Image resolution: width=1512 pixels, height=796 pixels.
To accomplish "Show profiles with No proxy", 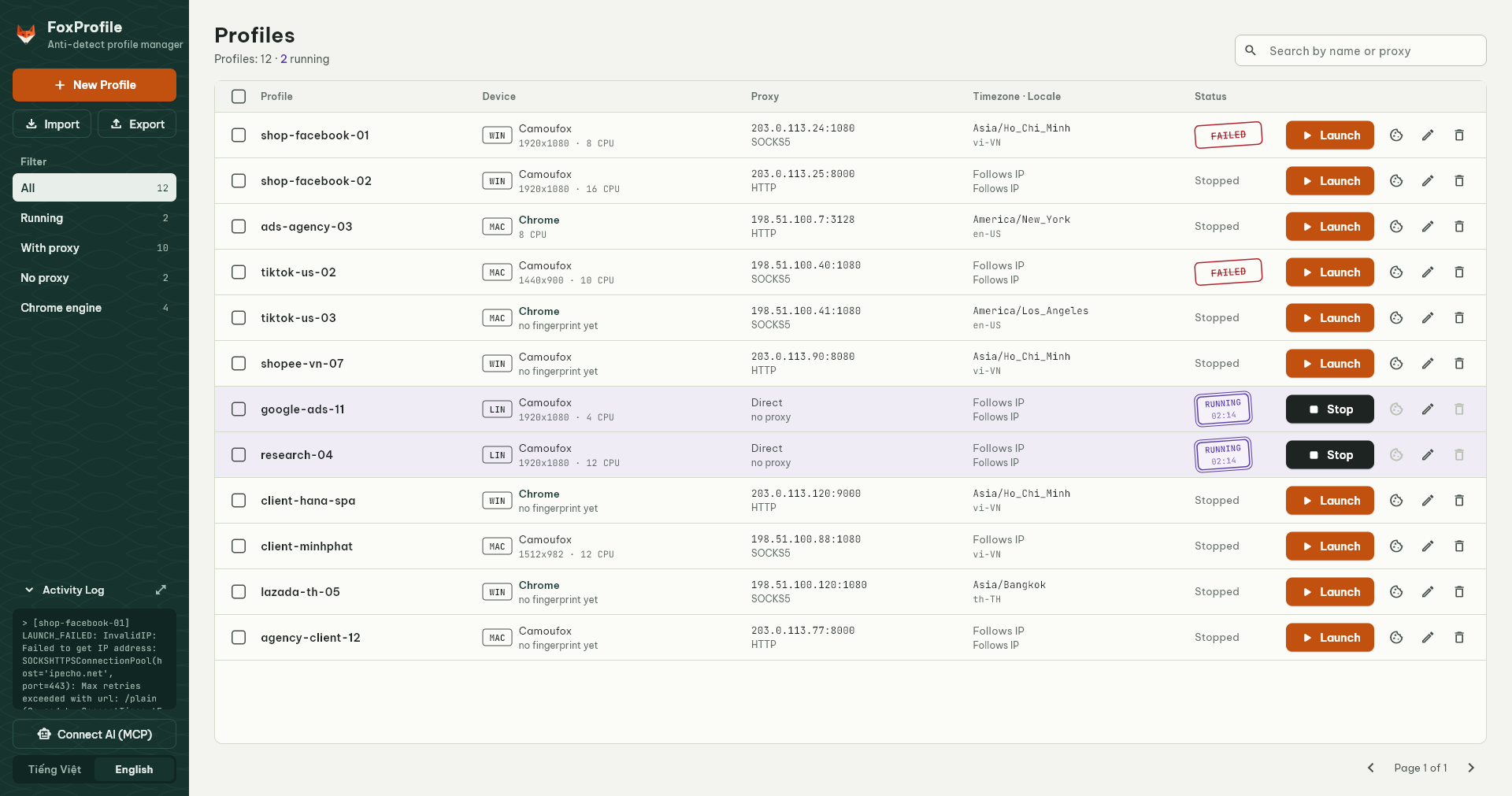I will [x=94, y=278].
